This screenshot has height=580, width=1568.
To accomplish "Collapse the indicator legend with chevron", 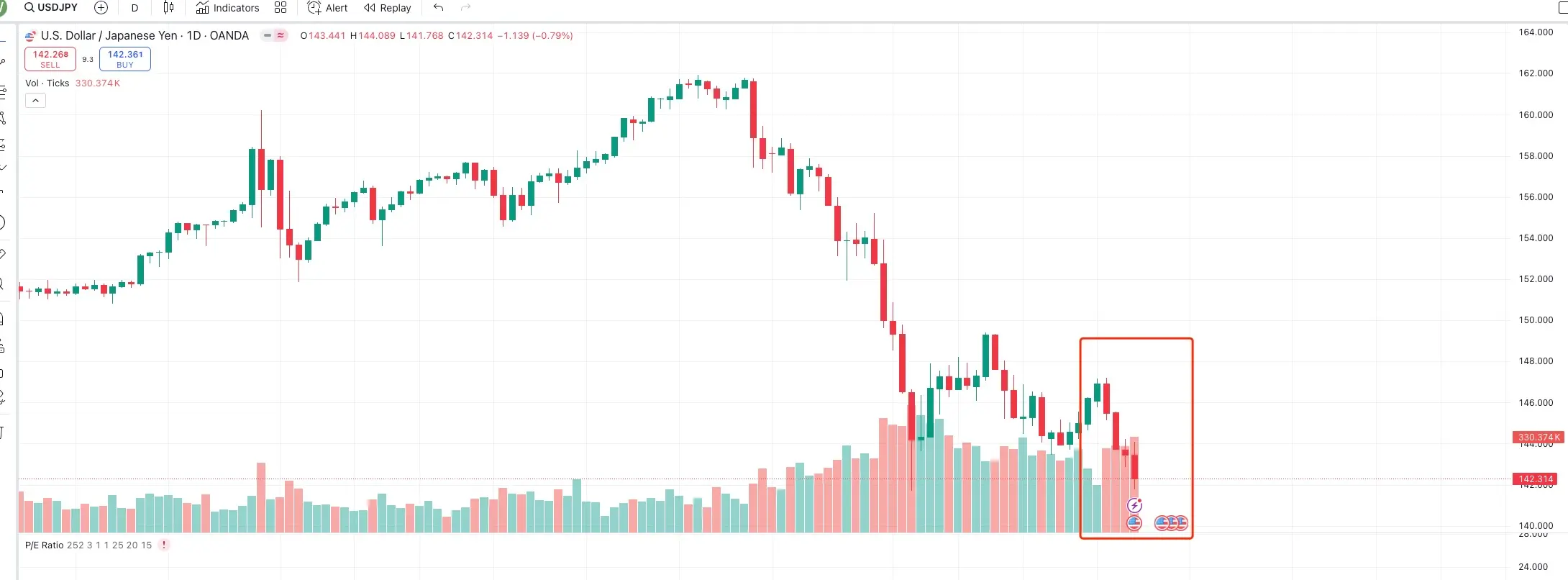I will pyautogui.click(x=35, y=101).
